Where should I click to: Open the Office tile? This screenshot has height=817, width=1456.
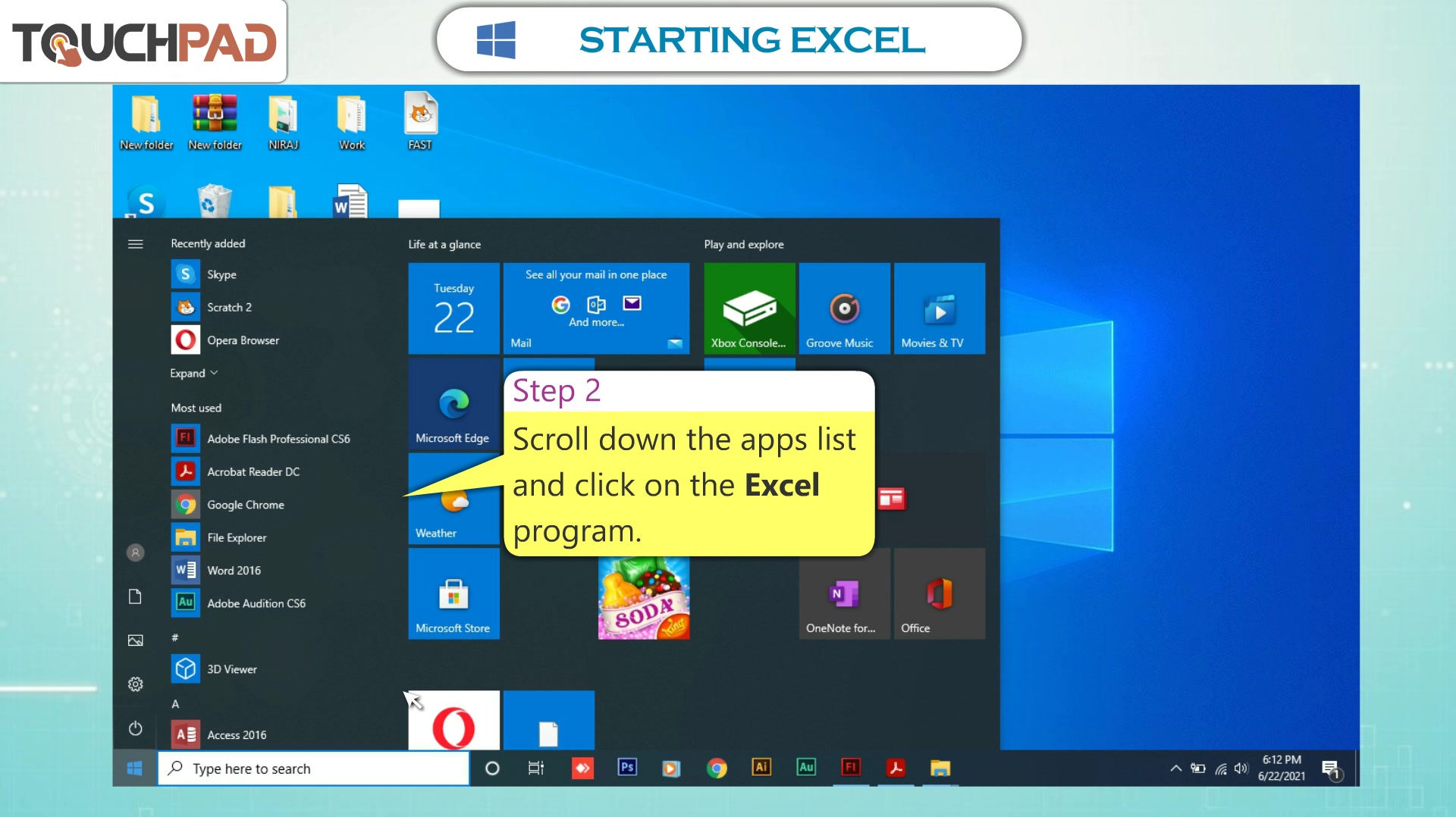[x=940, y=593]
